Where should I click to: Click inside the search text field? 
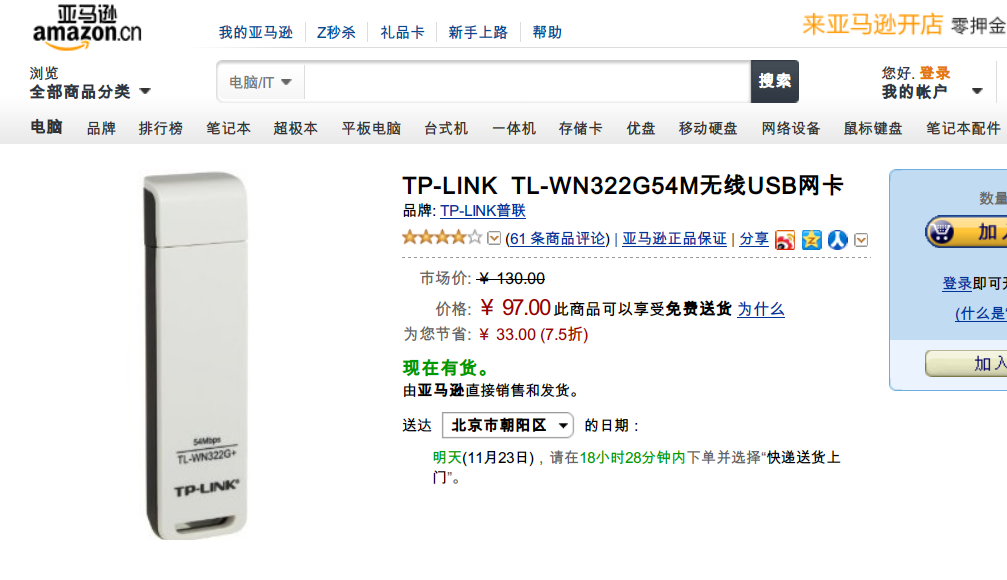coord(527,82)
